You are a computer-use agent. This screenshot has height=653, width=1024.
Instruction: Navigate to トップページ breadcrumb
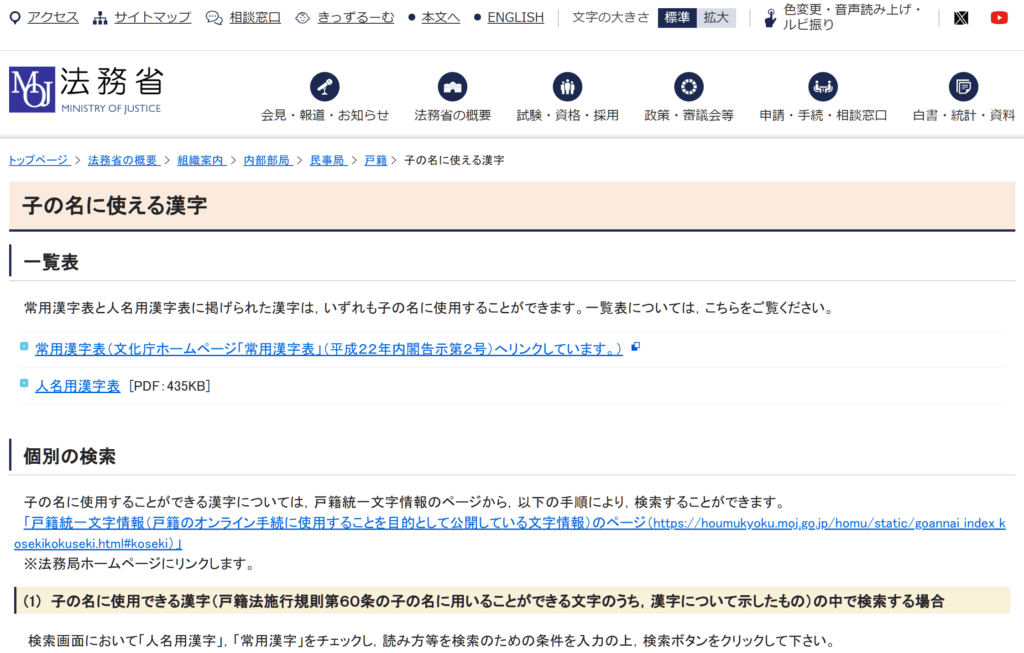click(x=39, y=160)
